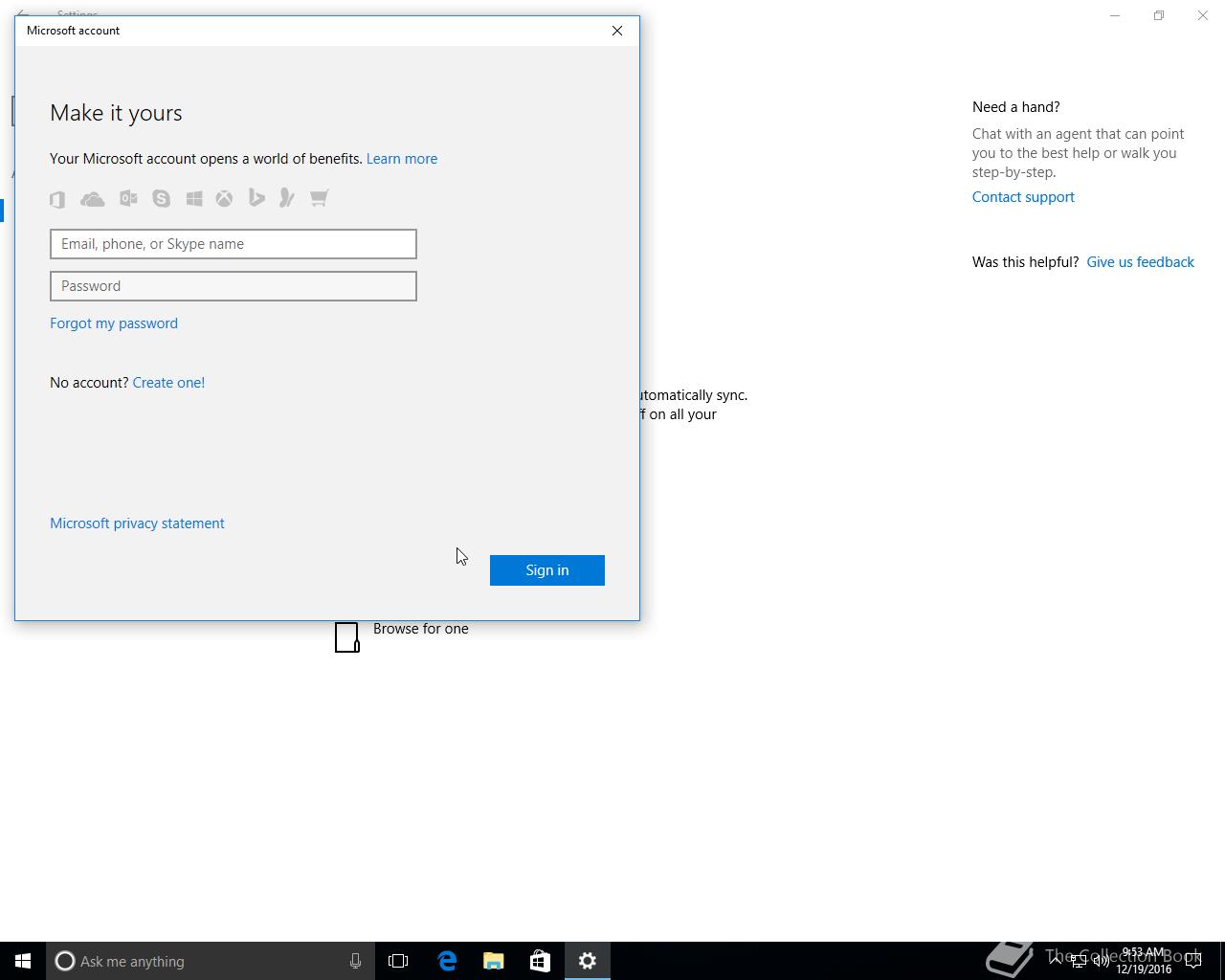Click the Settings gear taskbar icon

tap(588, 961)
